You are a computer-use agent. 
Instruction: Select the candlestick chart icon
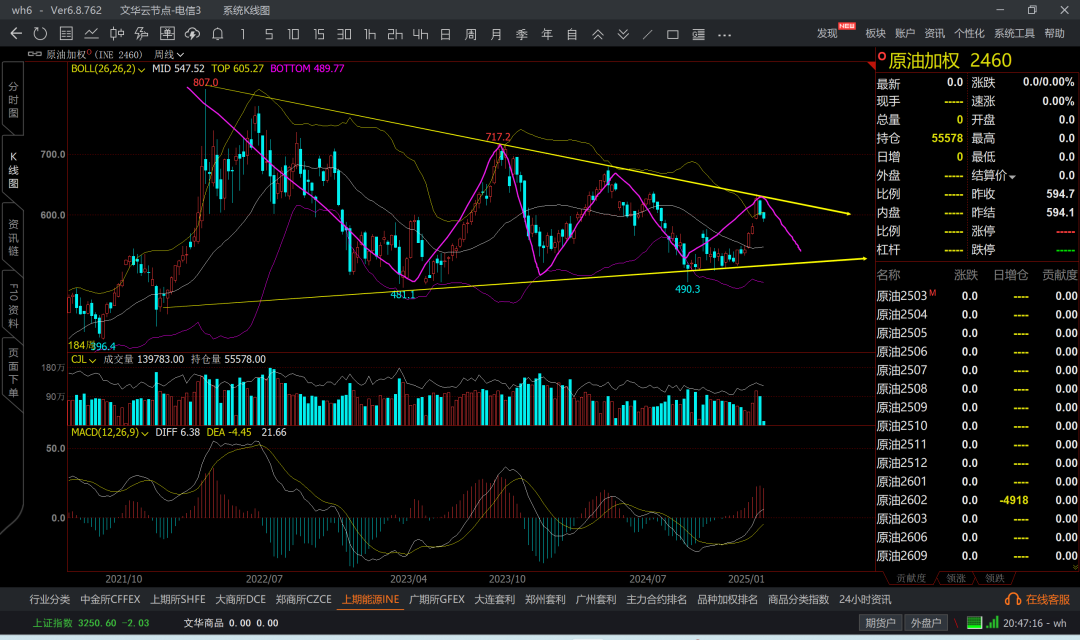click(116, 34)
